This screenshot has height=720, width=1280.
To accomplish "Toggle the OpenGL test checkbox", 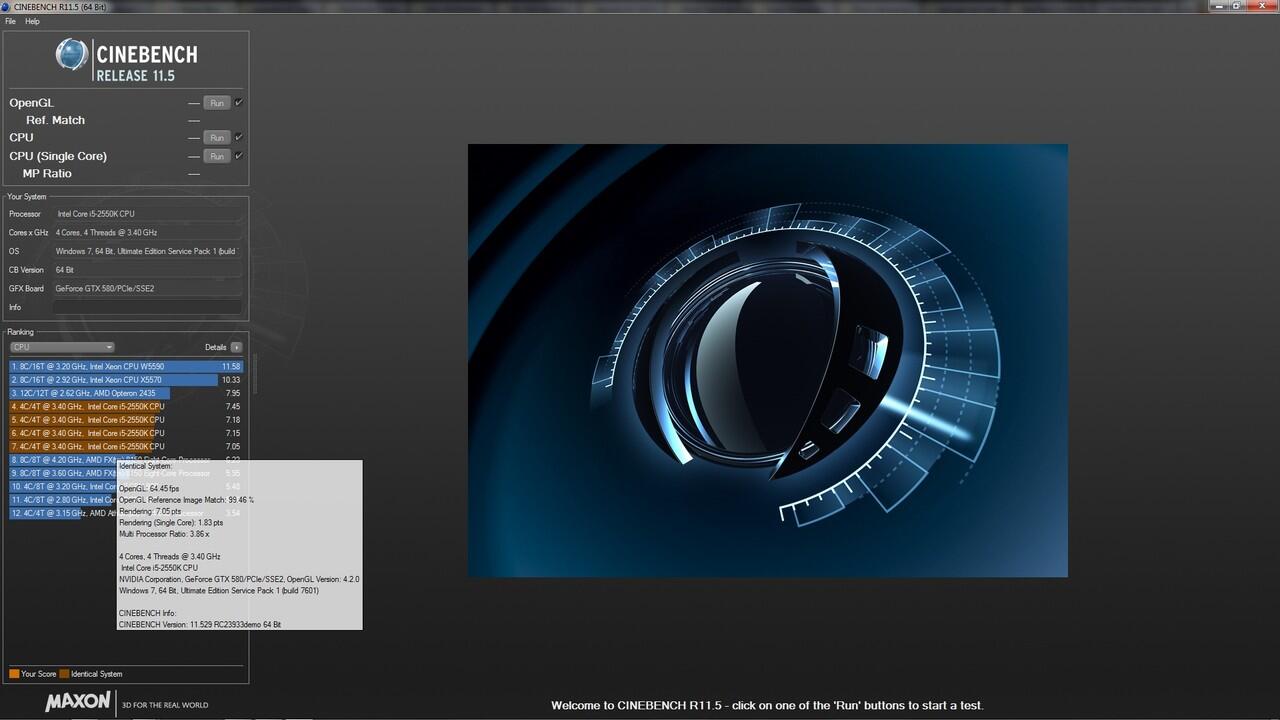I will (239, 103).
